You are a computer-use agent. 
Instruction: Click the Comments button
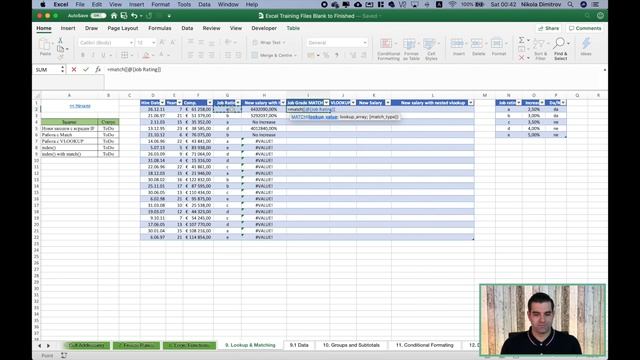[585, 28]
